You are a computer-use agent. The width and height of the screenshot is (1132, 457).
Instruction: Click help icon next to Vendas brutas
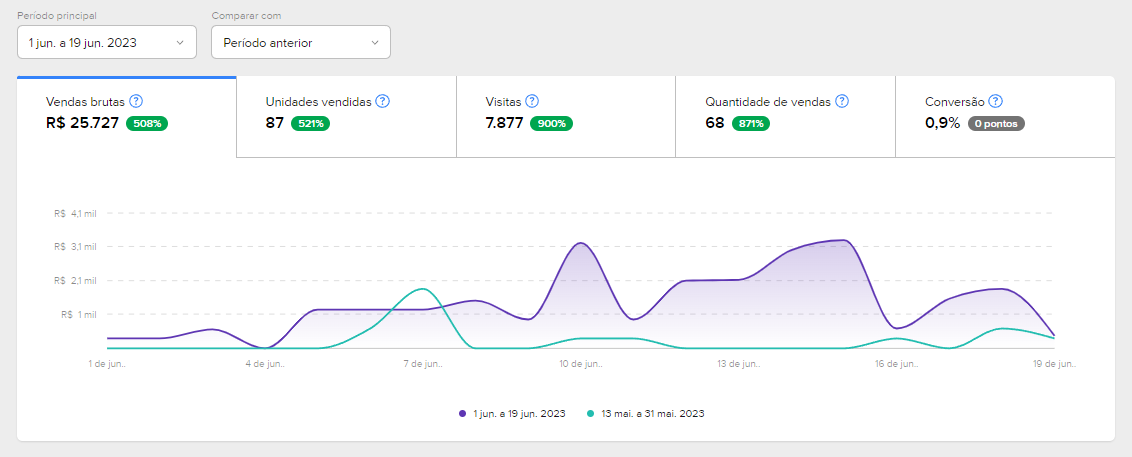point(136,101)
